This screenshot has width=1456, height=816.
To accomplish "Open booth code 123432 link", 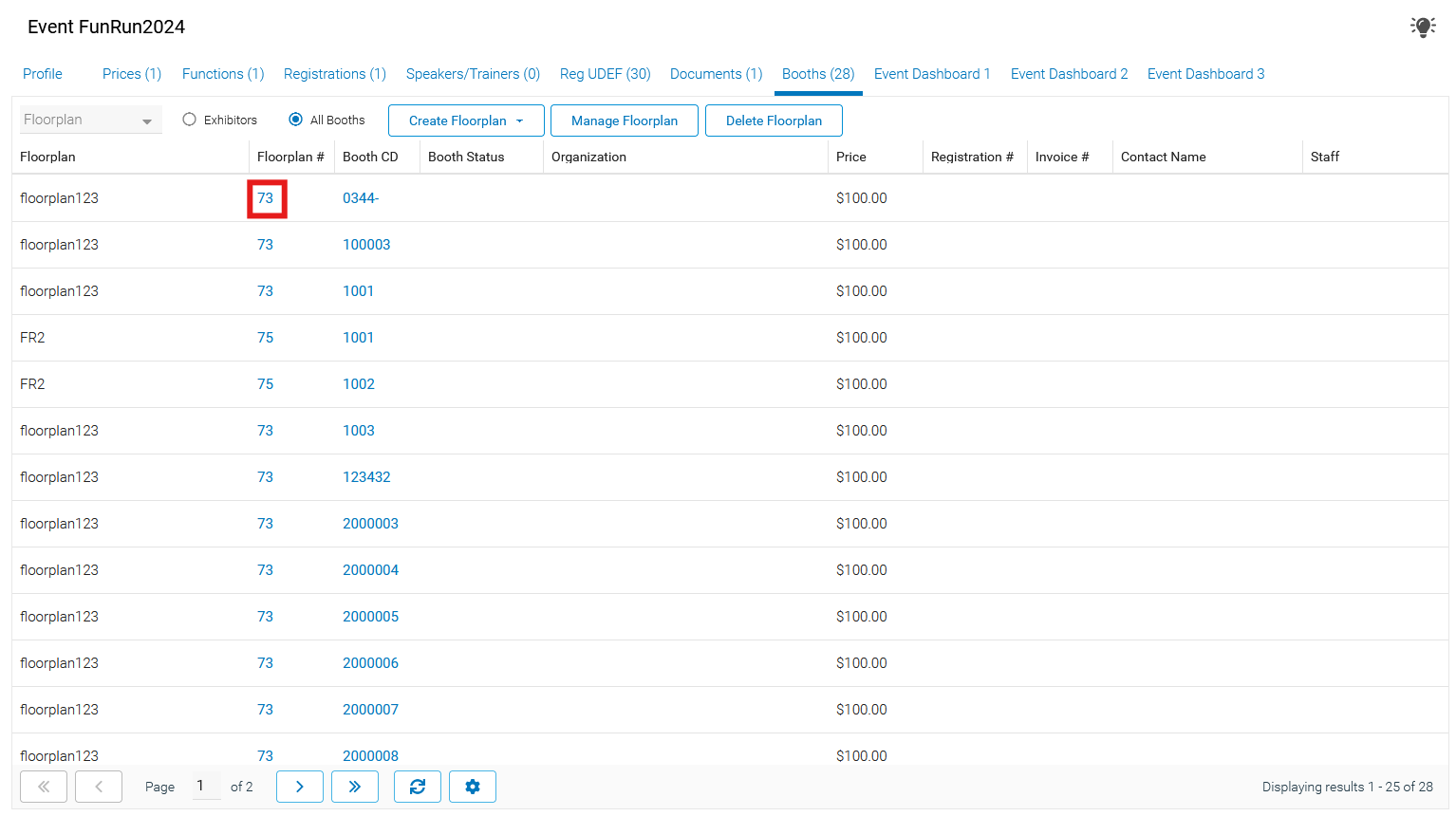I will [x=366, y=477].
